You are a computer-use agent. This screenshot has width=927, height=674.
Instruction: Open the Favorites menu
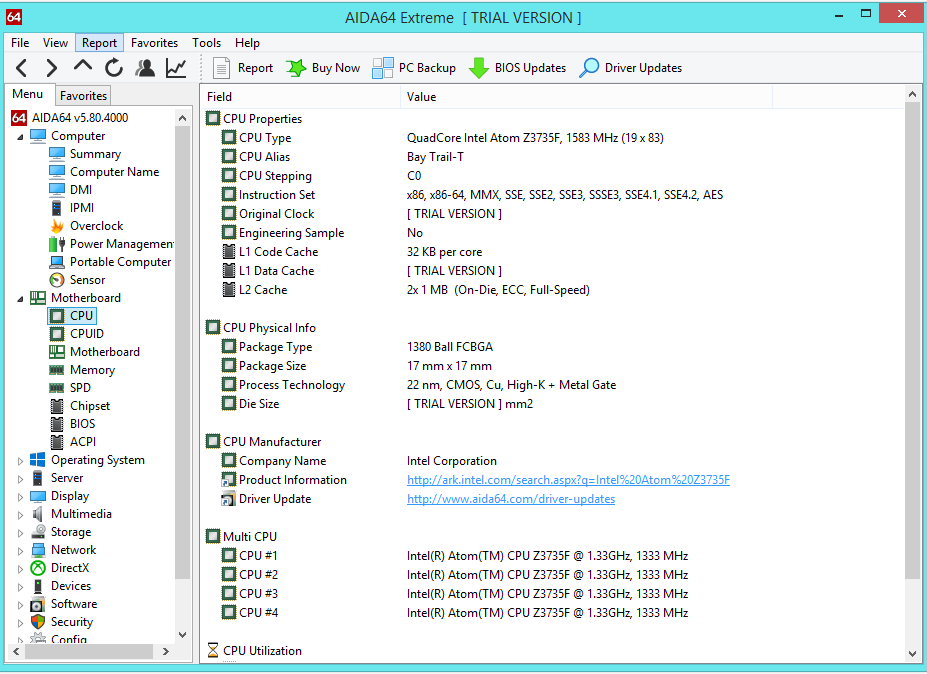(154, 43)
